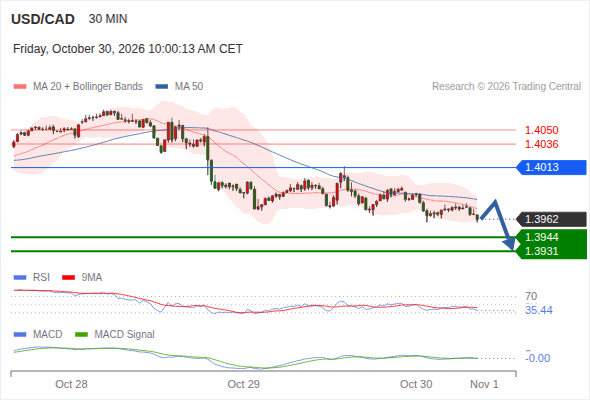590x400 pixels.
Task: Click the 9MA legend red swatch
Action: (x=68, y=278)
